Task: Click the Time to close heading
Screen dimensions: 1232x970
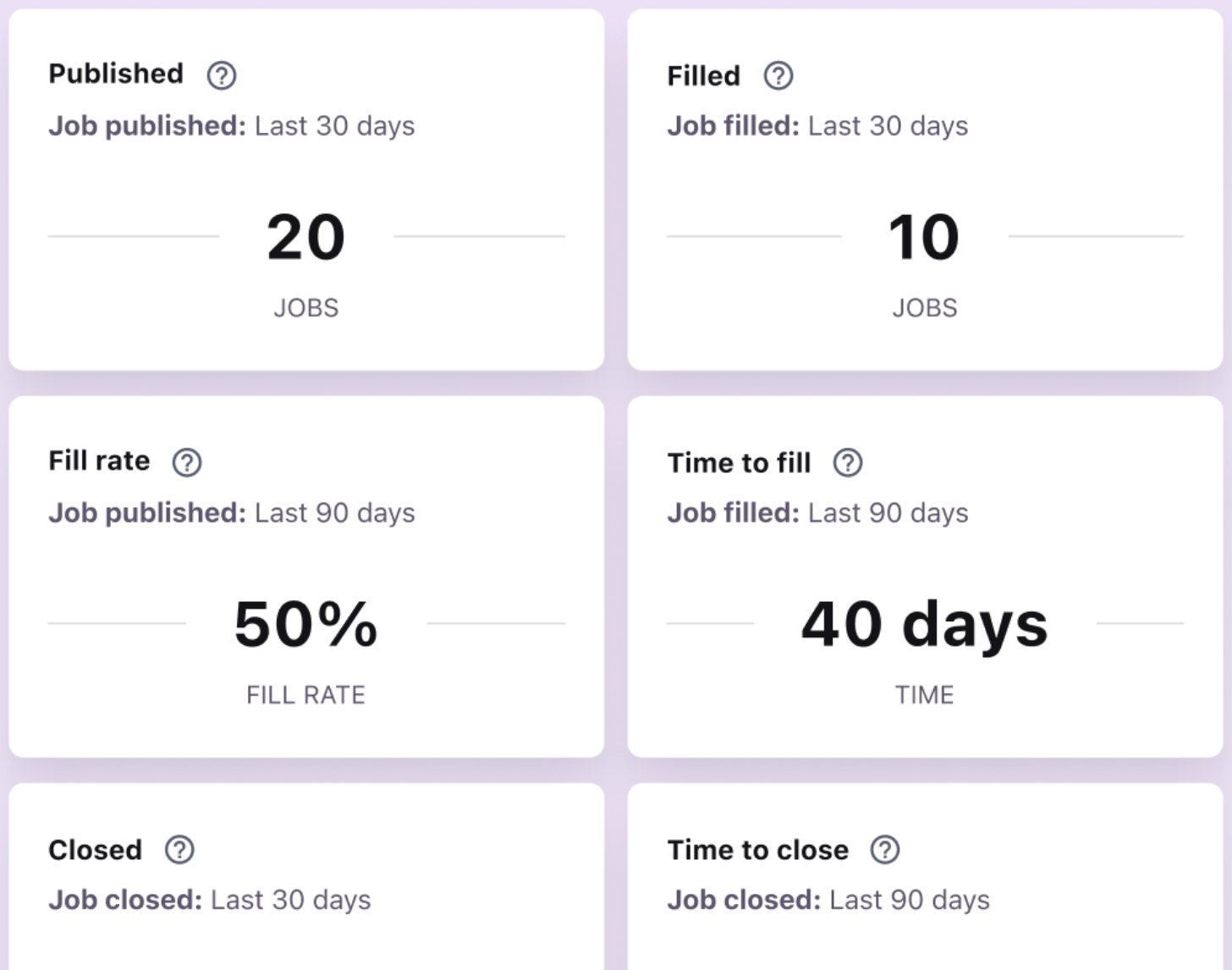Action: point(757,850)
